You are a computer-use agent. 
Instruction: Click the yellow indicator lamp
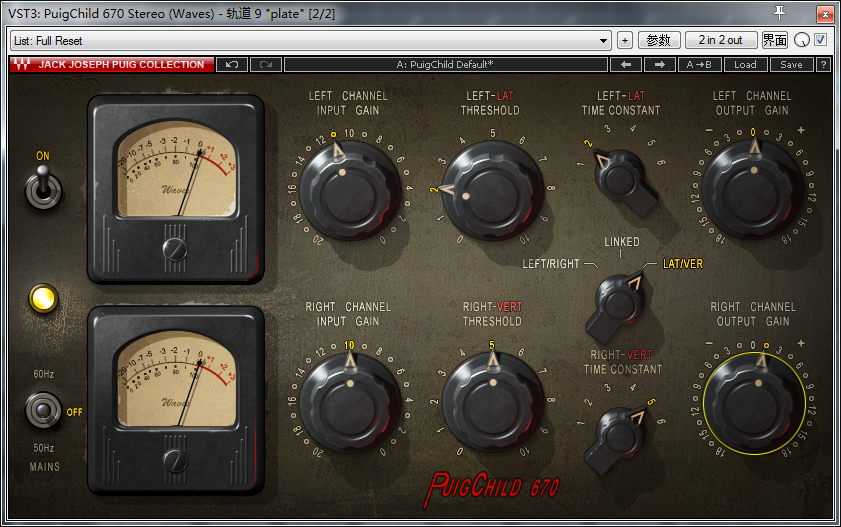[43, 299]
